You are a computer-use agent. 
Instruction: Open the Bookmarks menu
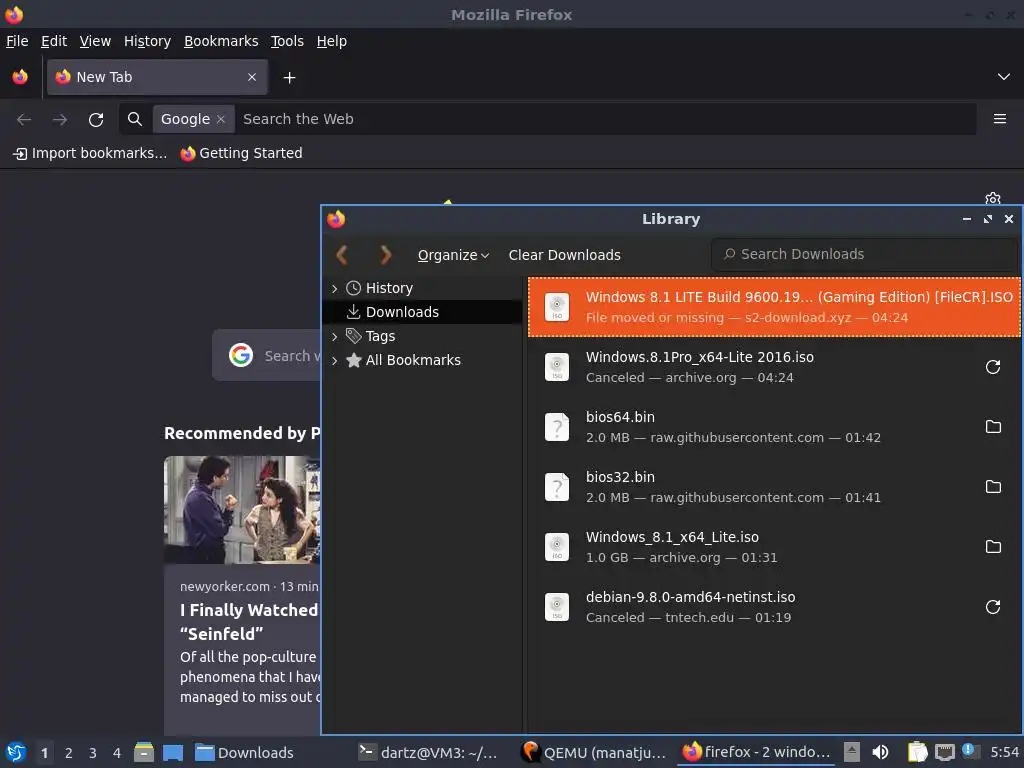(221, 41)
